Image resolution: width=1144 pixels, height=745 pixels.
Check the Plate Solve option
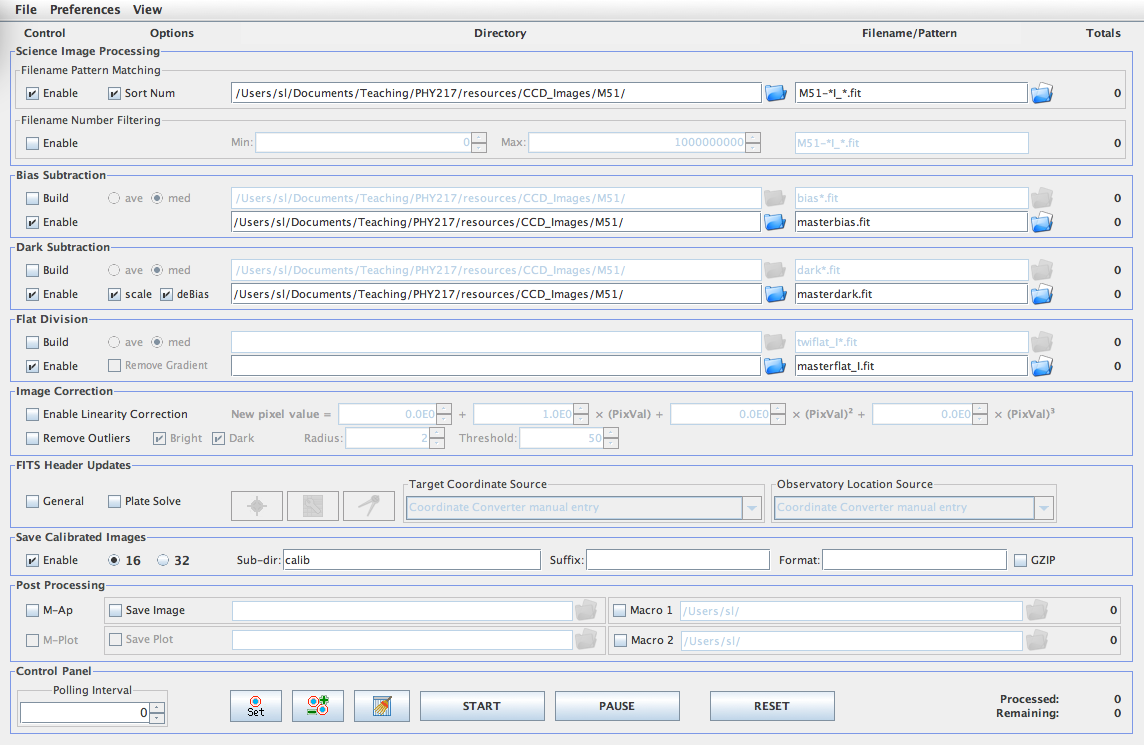click(114, 501)
